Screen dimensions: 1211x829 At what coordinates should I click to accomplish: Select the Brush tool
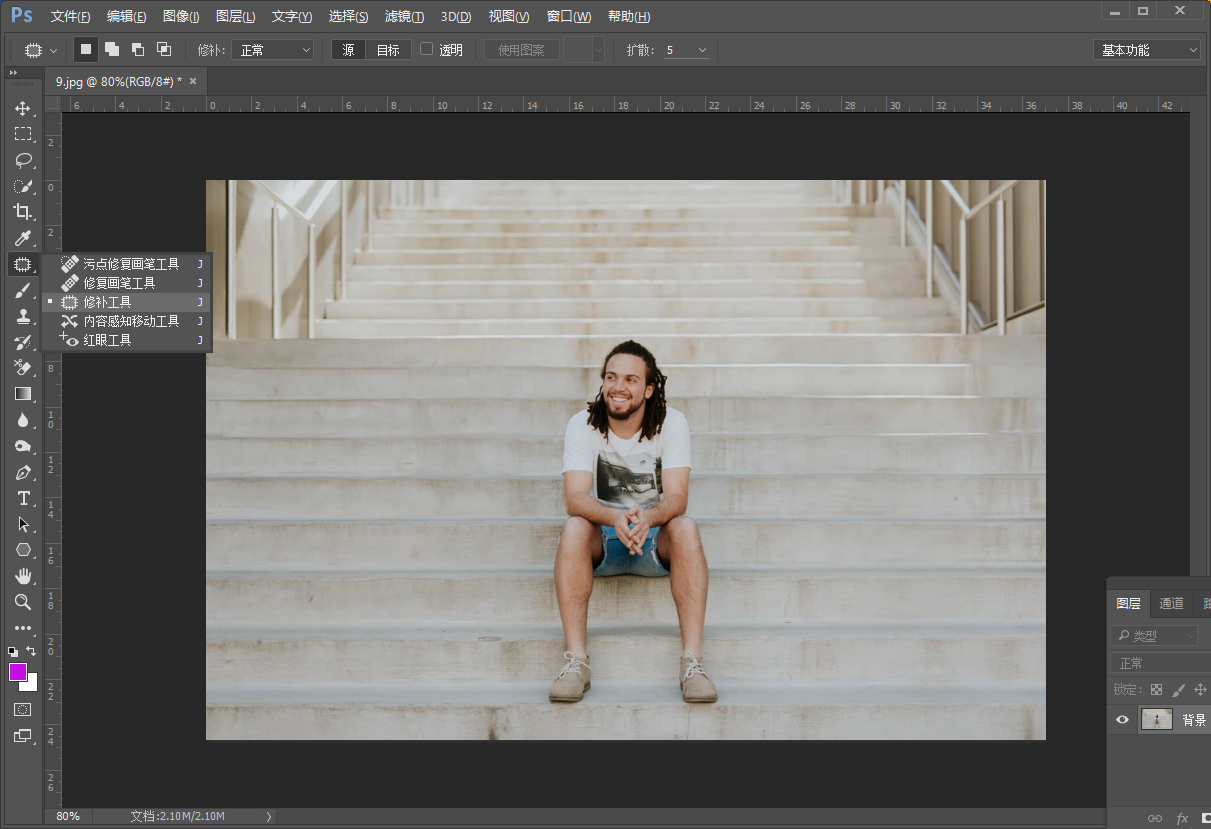click(x=22, y=290)
